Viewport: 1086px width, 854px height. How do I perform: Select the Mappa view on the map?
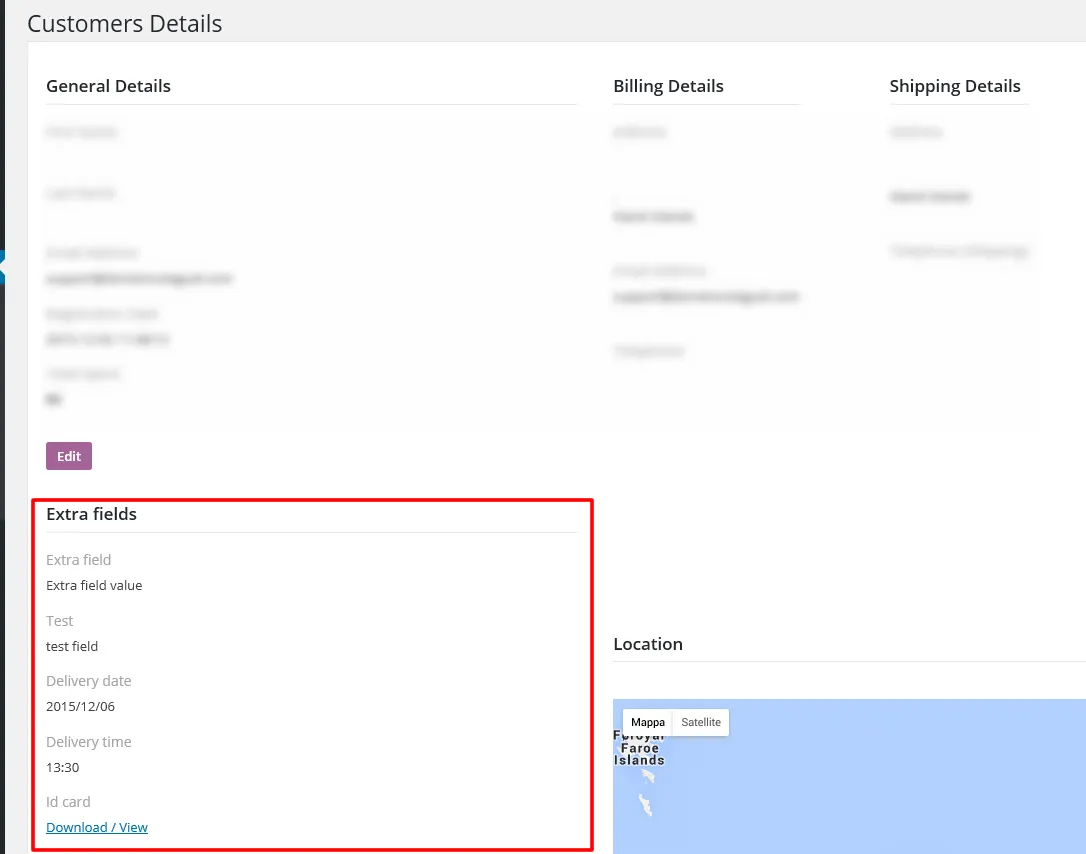pos(647,721)
